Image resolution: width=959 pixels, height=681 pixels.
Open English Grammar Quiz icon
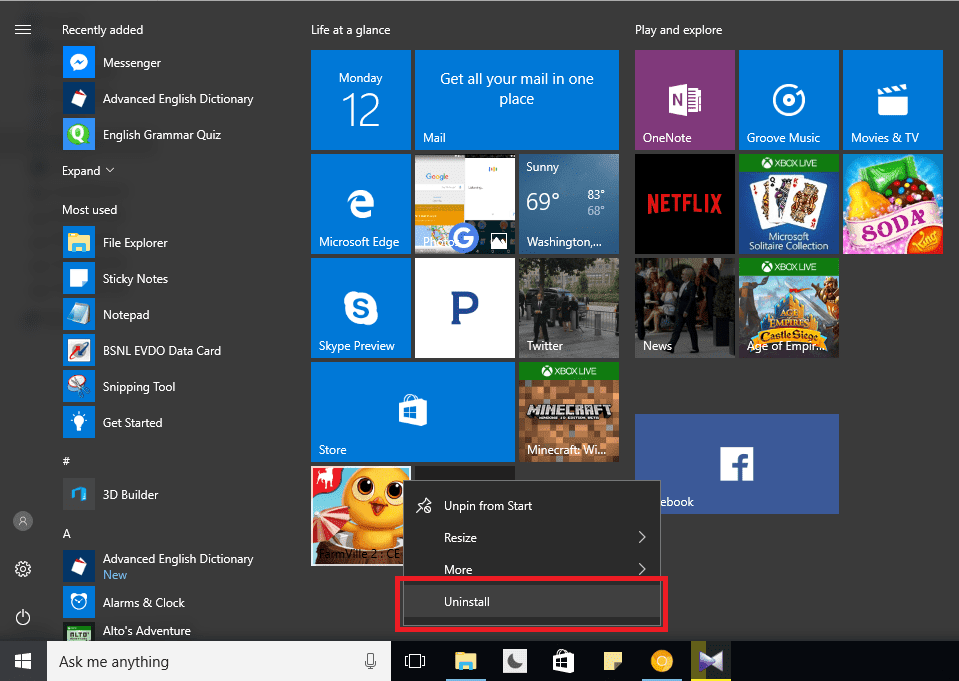tap(79, 135)
